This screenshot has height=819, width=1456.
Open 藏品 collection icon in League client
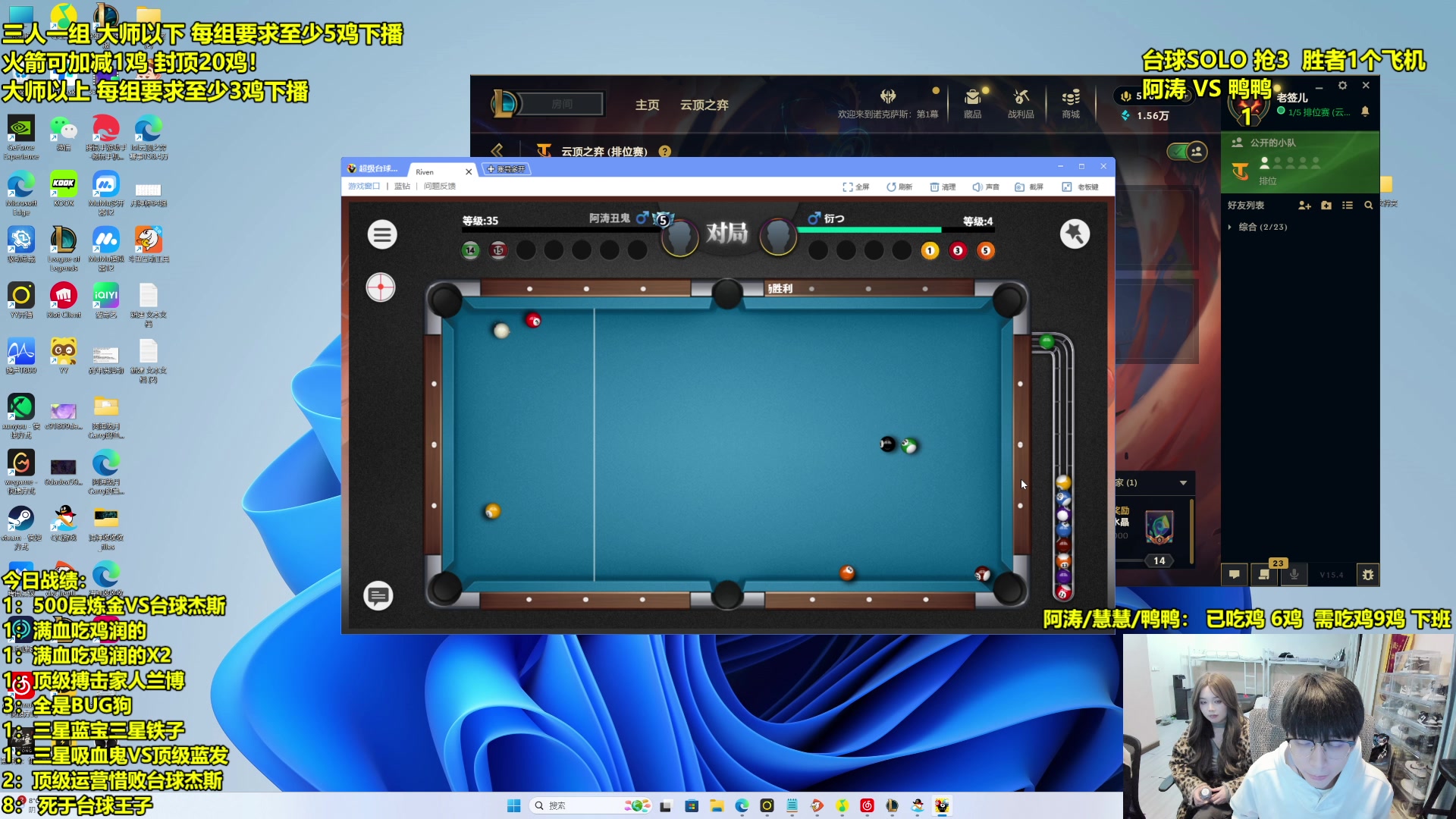click(x=973, y=104)
